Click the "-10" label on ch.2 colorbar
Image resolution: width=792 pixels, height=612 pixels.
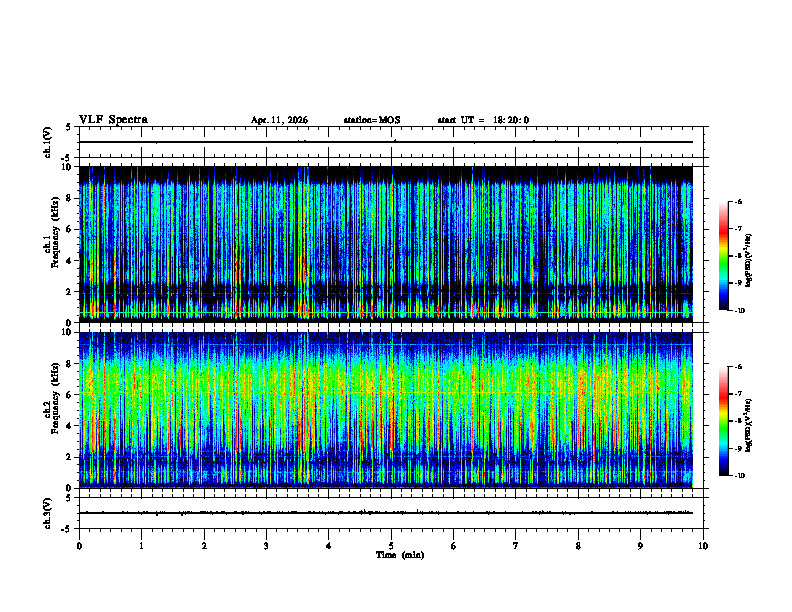point(740,476)
